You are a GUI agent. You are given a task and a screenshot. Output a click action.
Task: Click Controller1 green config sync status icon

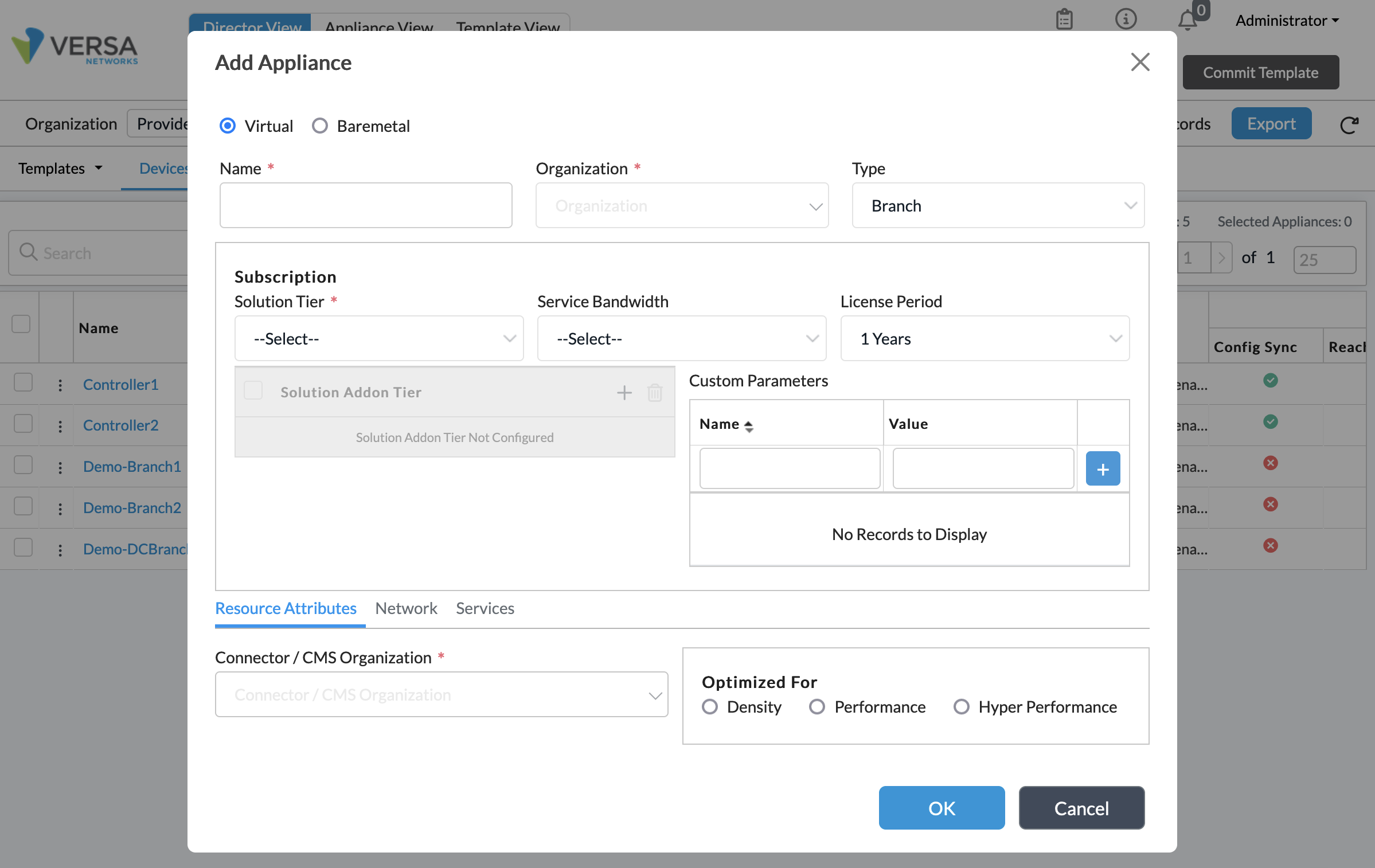tap(1271, 380)
